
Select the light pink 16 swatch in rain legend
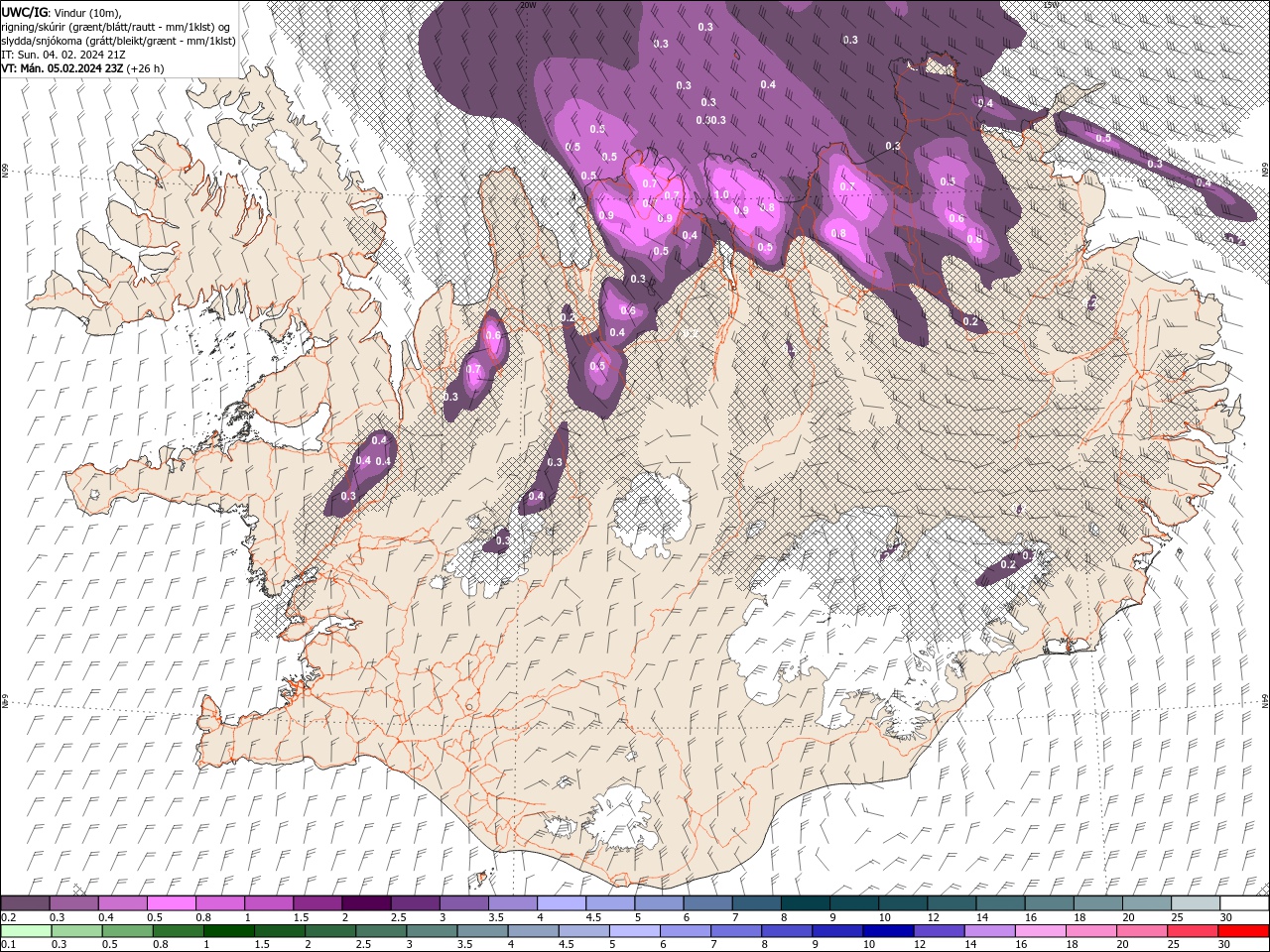[1041, 931]
